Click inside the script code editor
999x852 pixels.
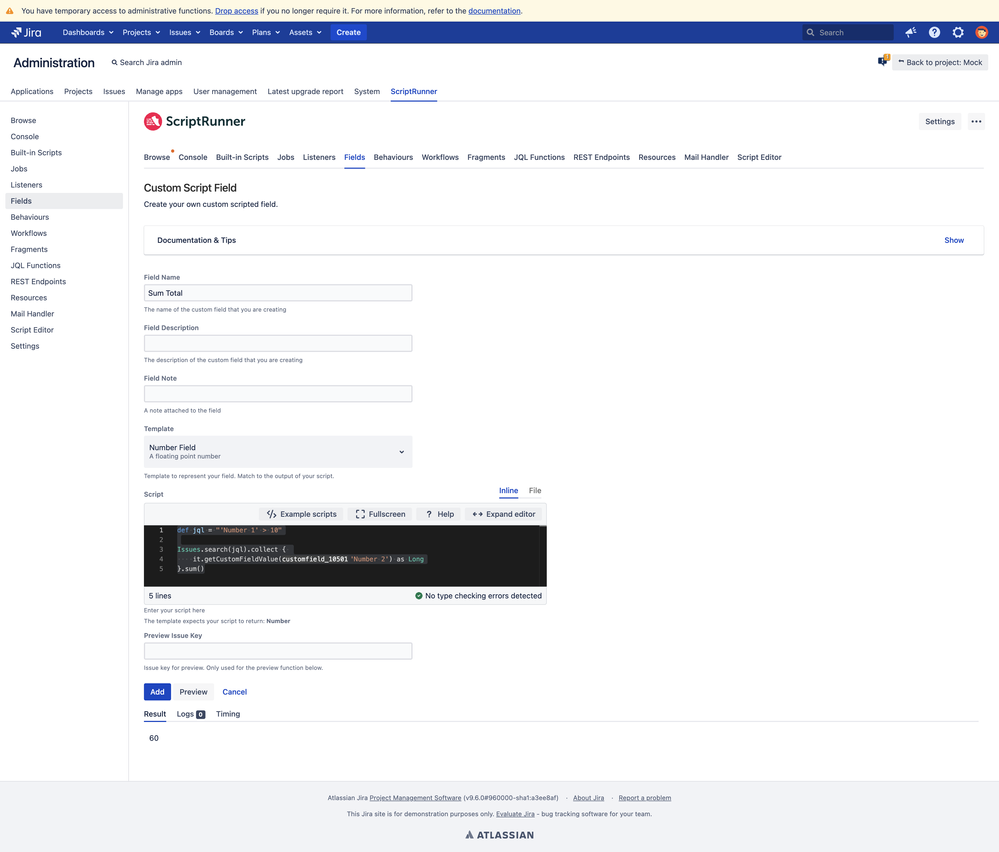345,556
